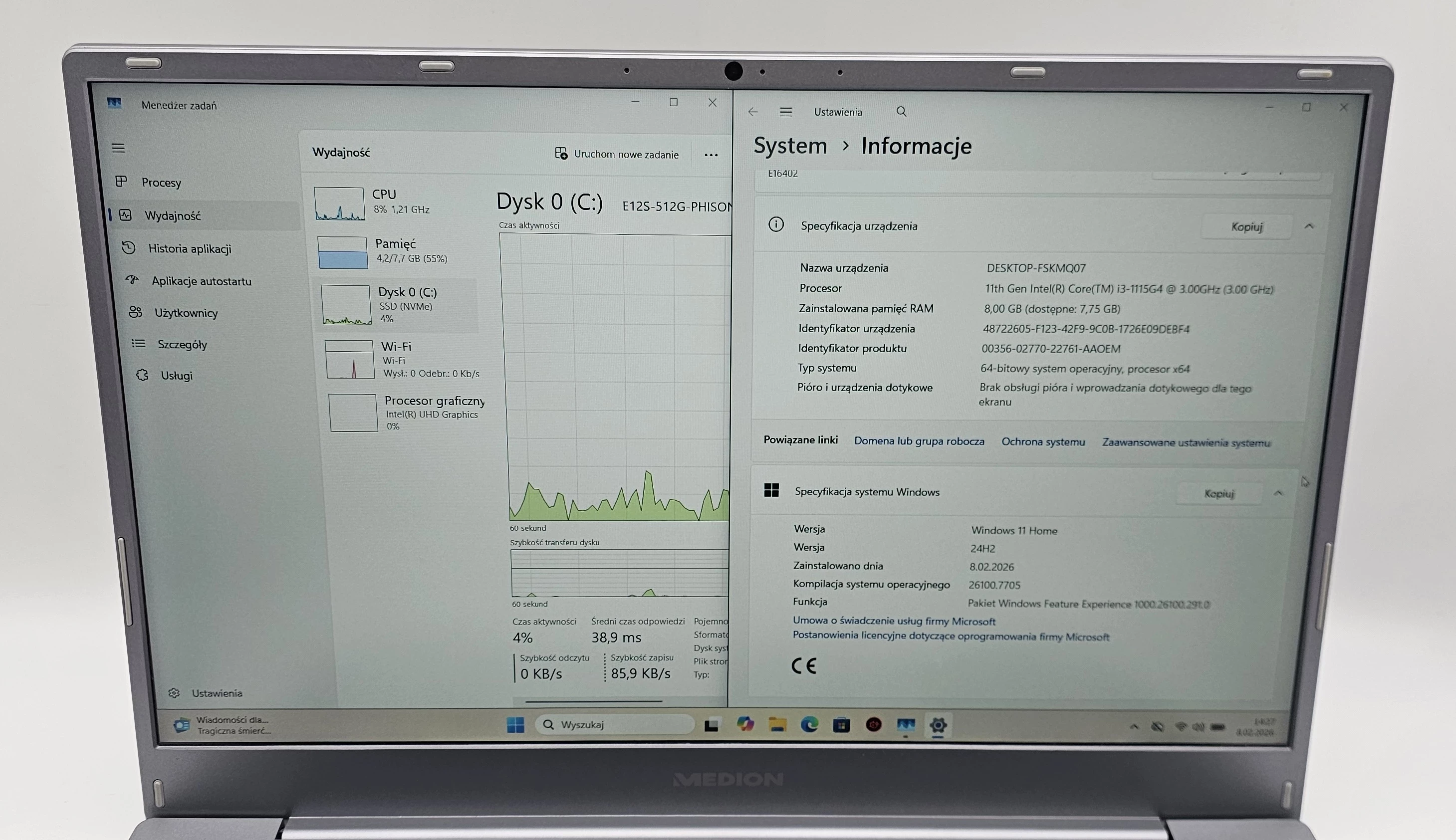Collapse the Specyfikacja urządzenia section
1456x840 pixels.
point(1309,226)
